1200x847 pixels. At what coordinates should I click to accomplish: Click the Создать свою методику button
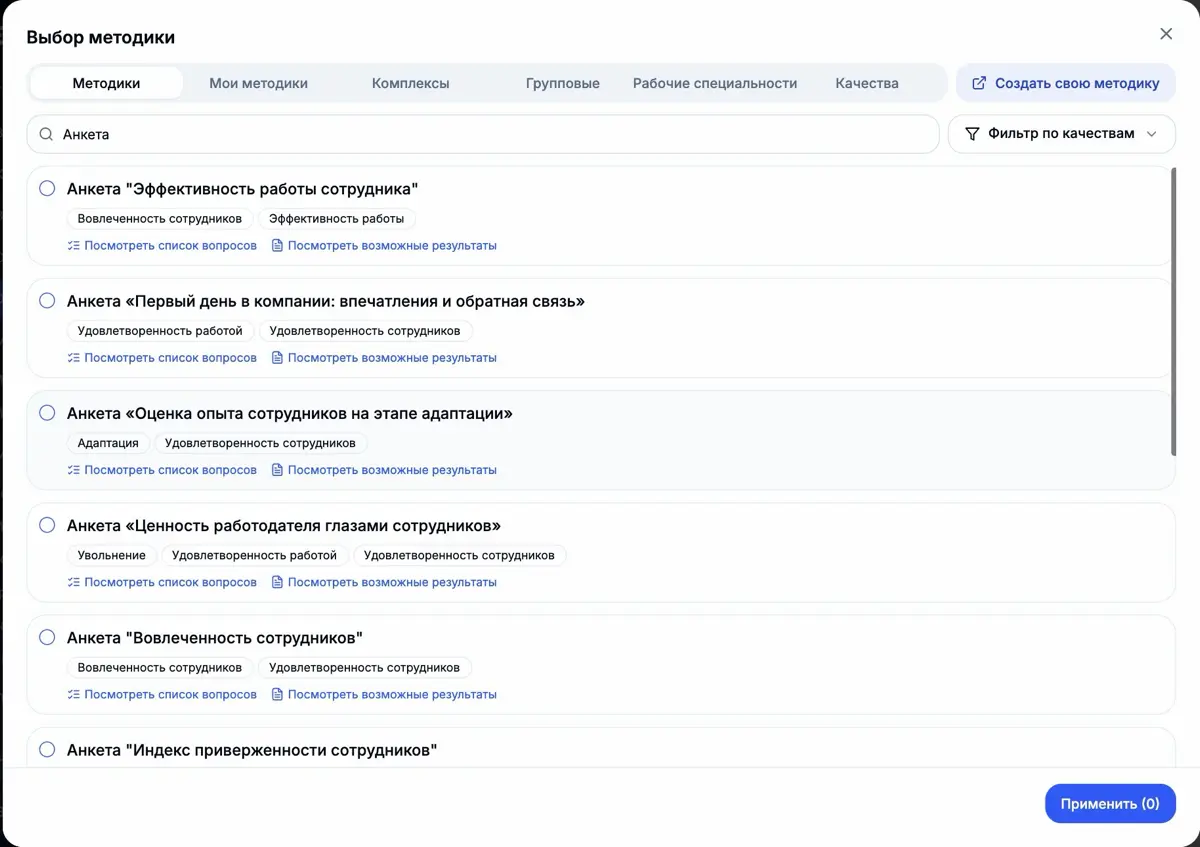1066,83
